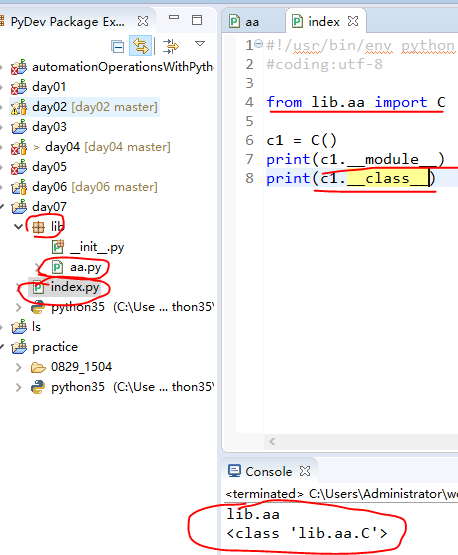Select the day04 master project
This screenshot has height=555, width=458.
pyautogui.click(x=108, y=147)
